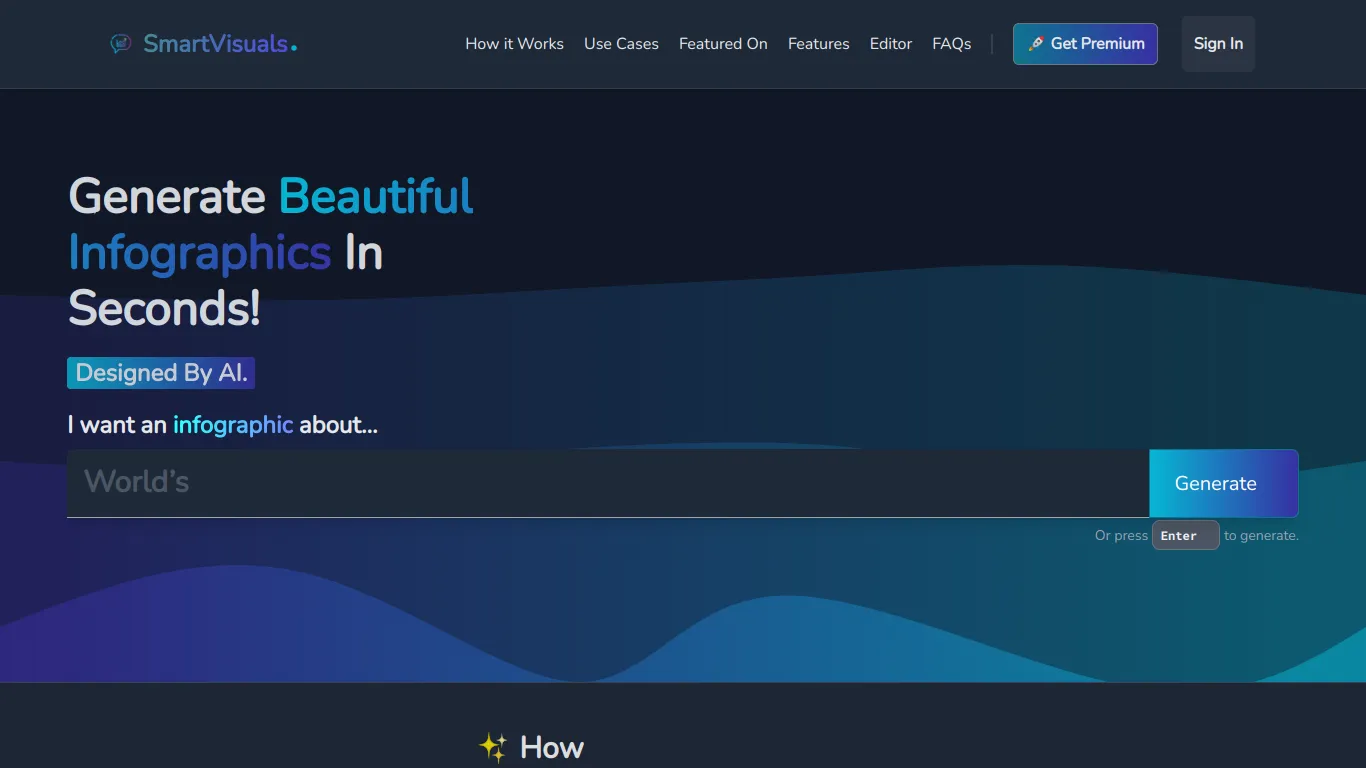Click the Generate button
Image resolution: width=1366 pixels, height=768 pixels.
(1224, 483)
